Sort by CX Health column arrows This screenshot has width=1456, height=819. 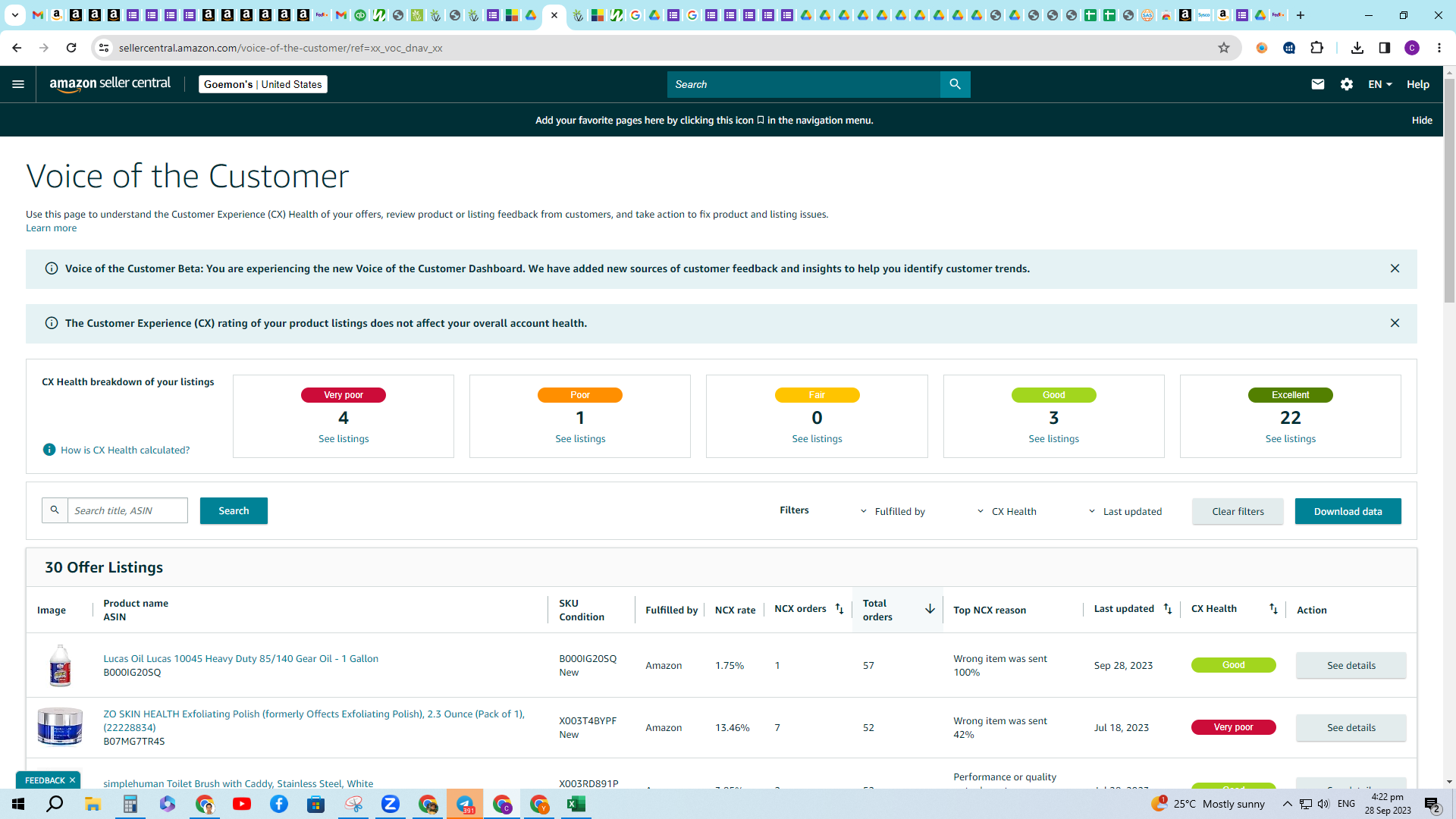[x=1273, y=609]
